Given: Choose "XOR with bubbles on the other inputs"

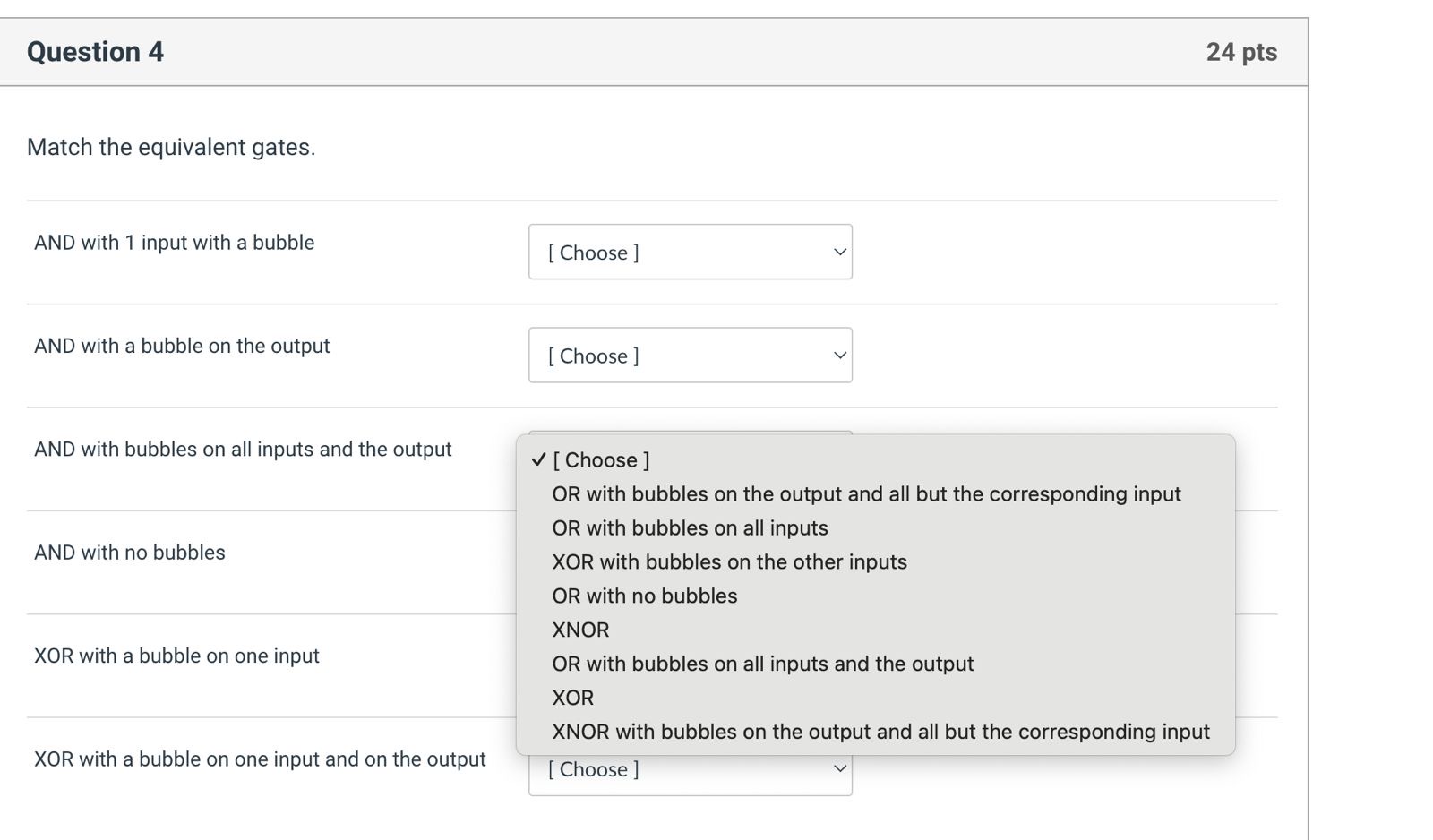Looking at the screenshot, I should tap(729, 562).
